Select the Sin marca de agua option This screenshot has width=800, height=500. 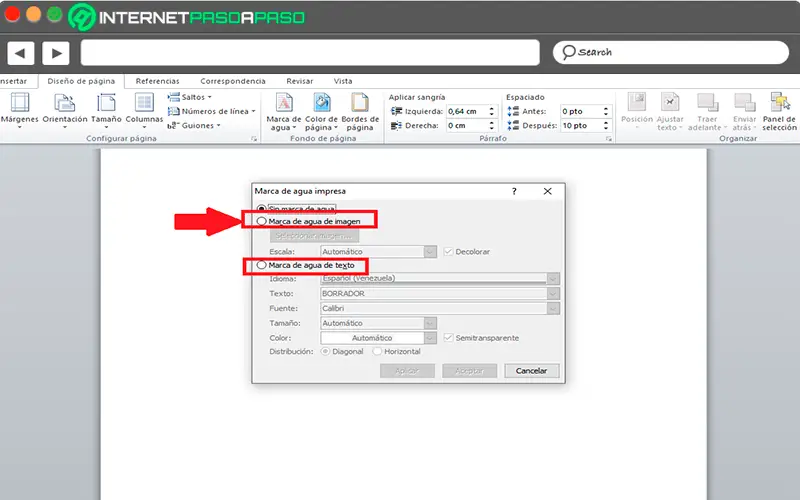click(x=261, y=209)
